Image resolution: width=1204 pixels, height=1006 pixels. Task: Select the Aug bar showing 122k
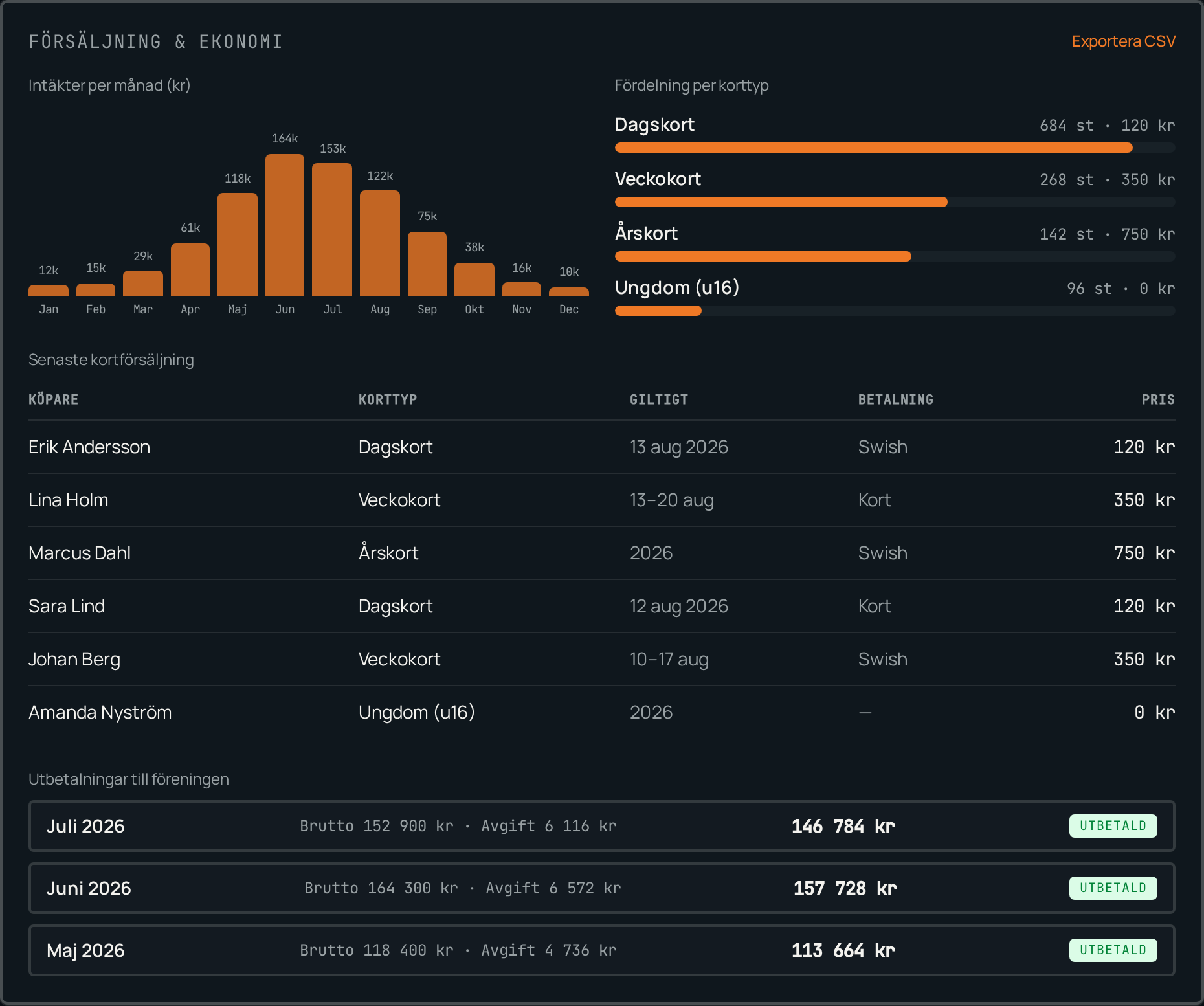[x=380, y=243]
